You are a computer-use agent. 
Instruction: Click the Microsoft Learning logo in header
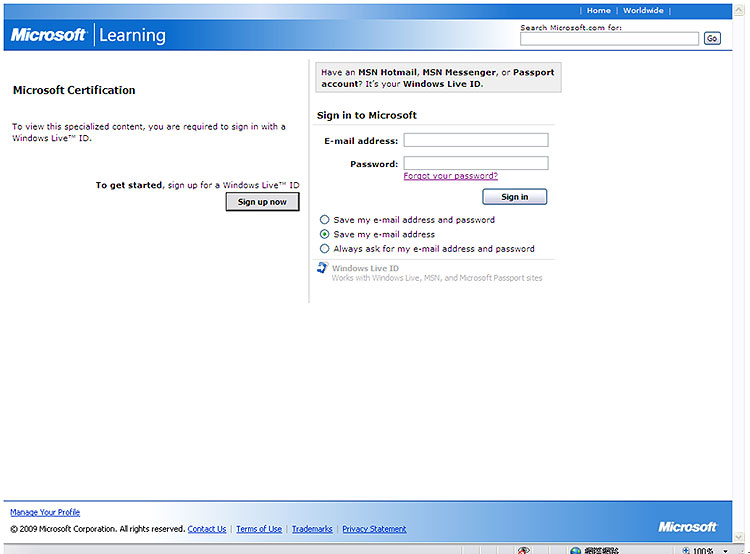click(88, 35)
